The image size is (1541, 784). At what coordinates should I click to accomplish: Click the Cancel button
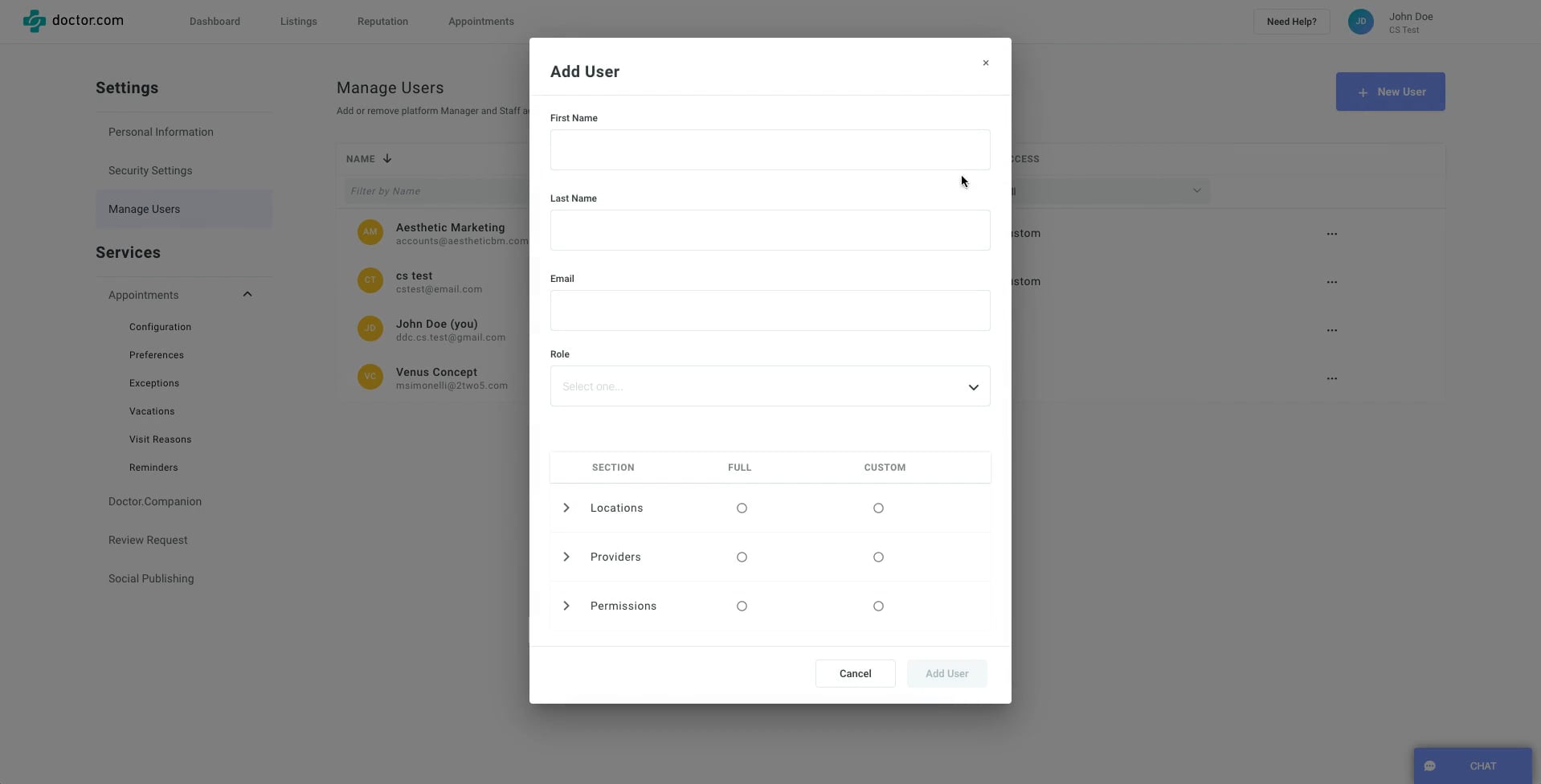855,674
